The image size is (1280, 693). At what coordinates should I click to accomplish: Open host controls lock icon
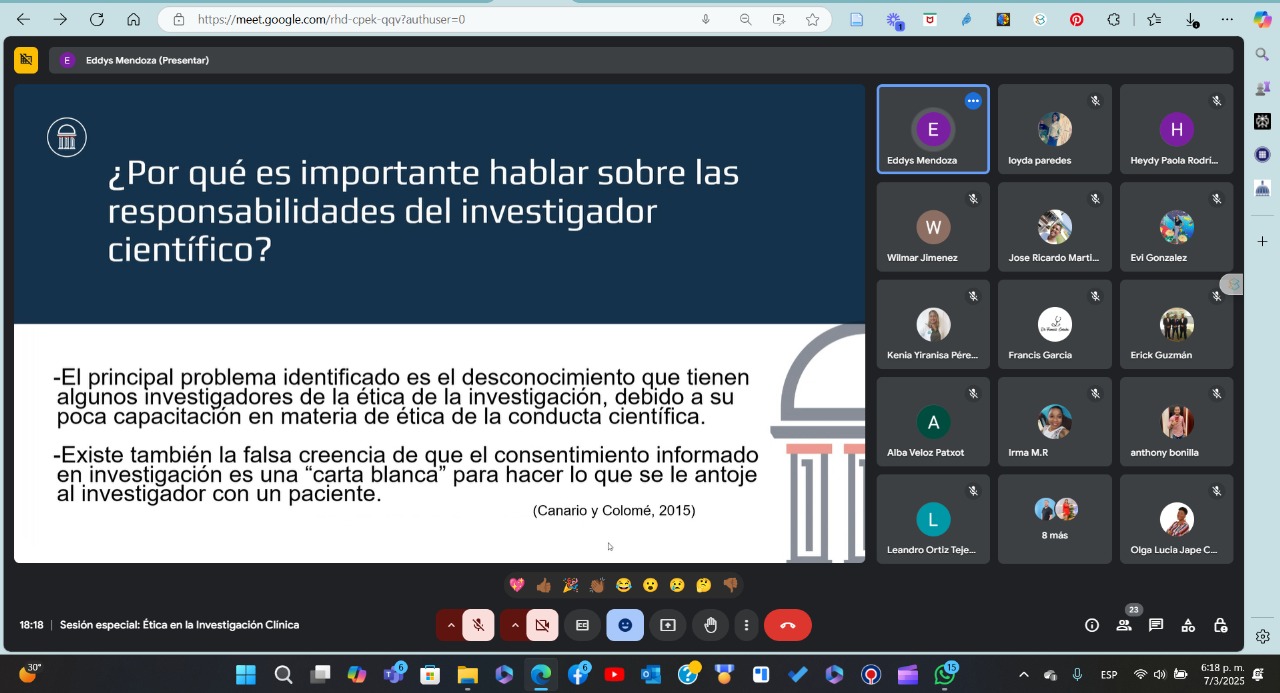[1220, 625]
